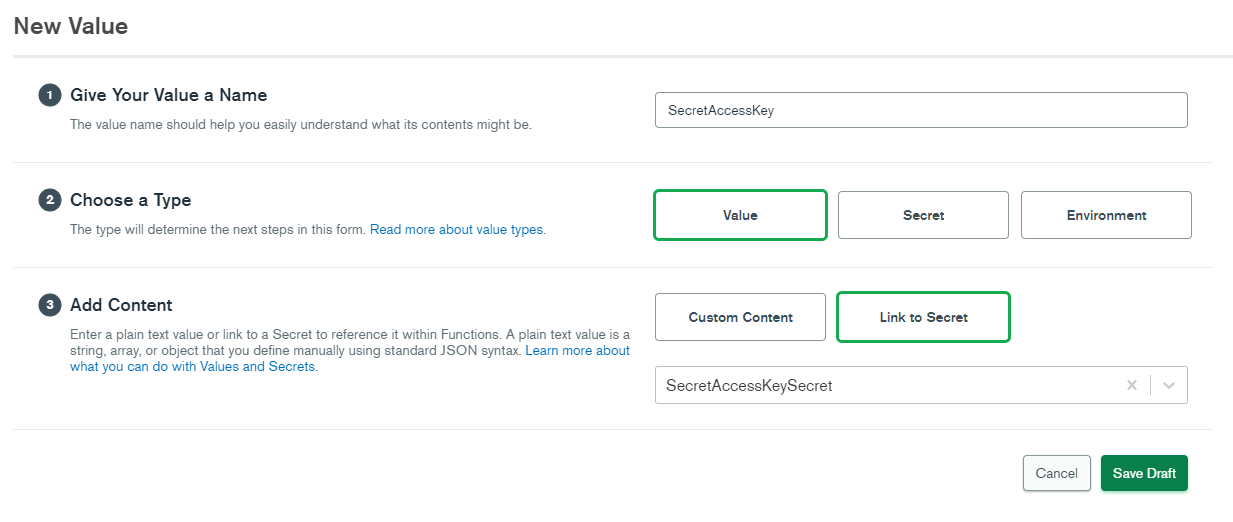Click the step 1 number badge
The image size is (1233, 522).
[49, 96]
